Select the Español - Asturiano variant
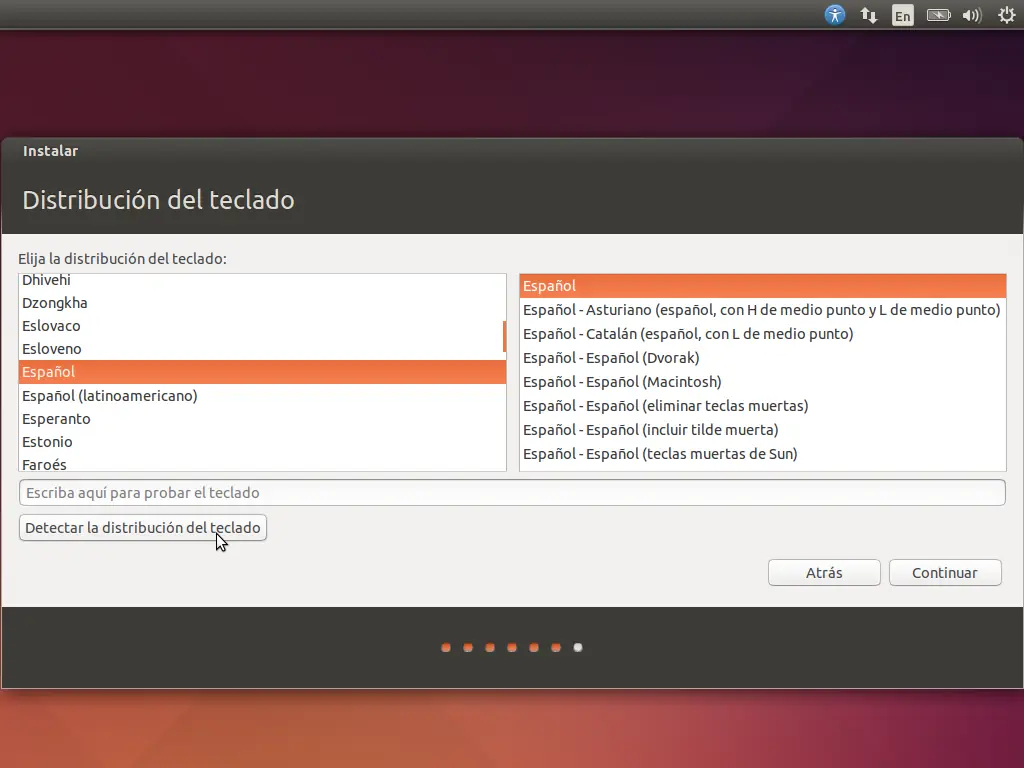 pos(763,310)
